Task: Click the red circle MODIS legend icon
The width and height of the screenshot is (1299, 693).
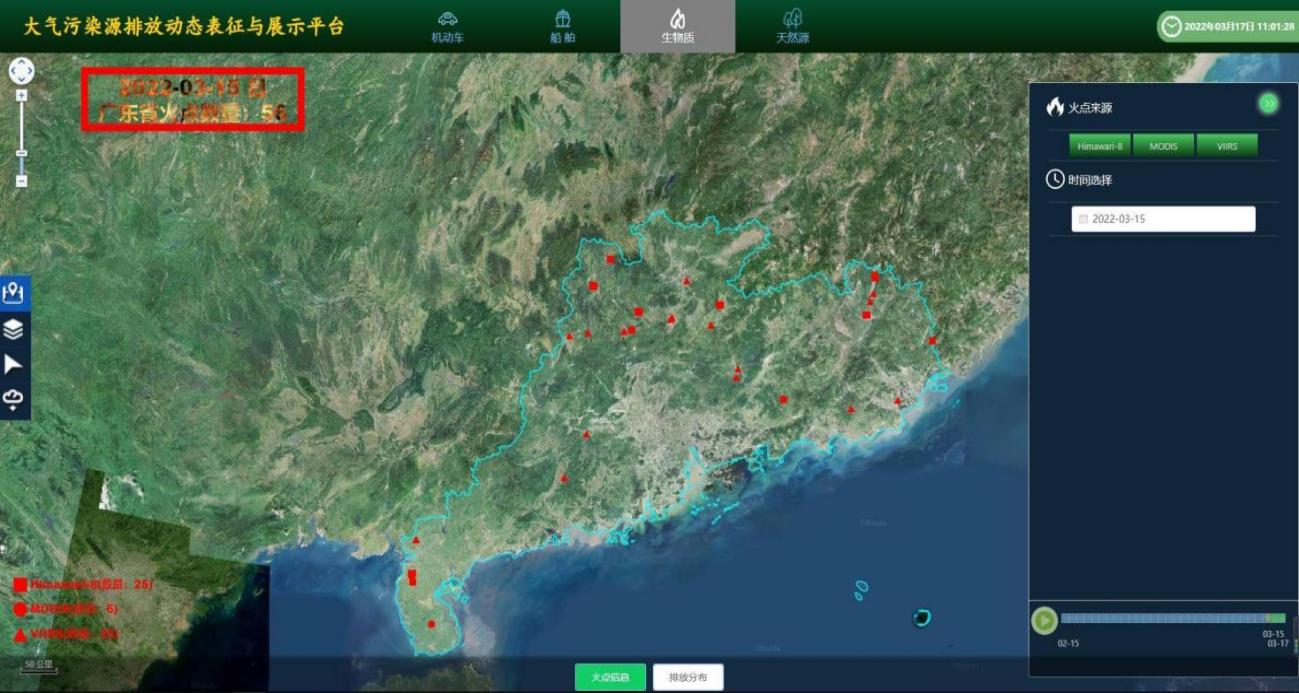Action: 20,609
